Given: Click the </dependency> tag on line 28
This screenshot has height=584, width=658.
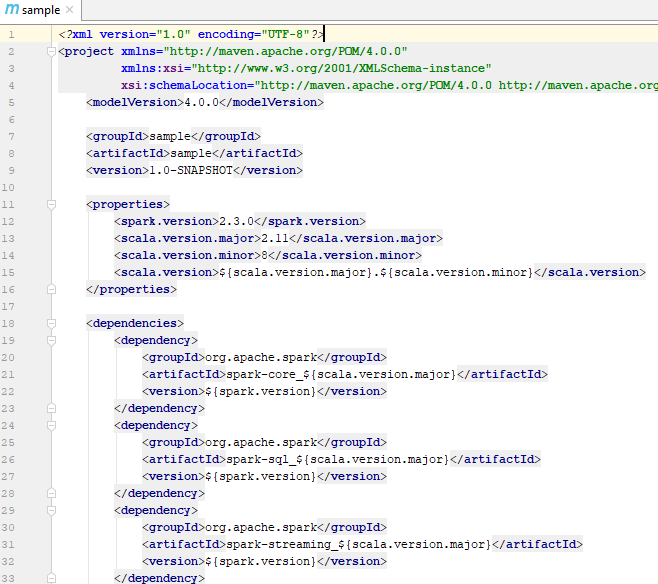Looking at the screenshot, I should pos(159,493).
